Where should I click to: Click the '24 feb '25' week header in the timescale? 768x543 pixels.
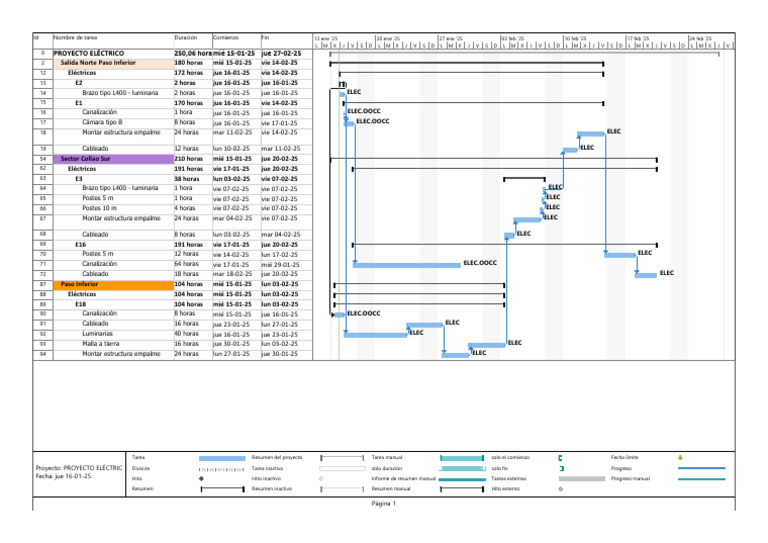coord(700,38)
